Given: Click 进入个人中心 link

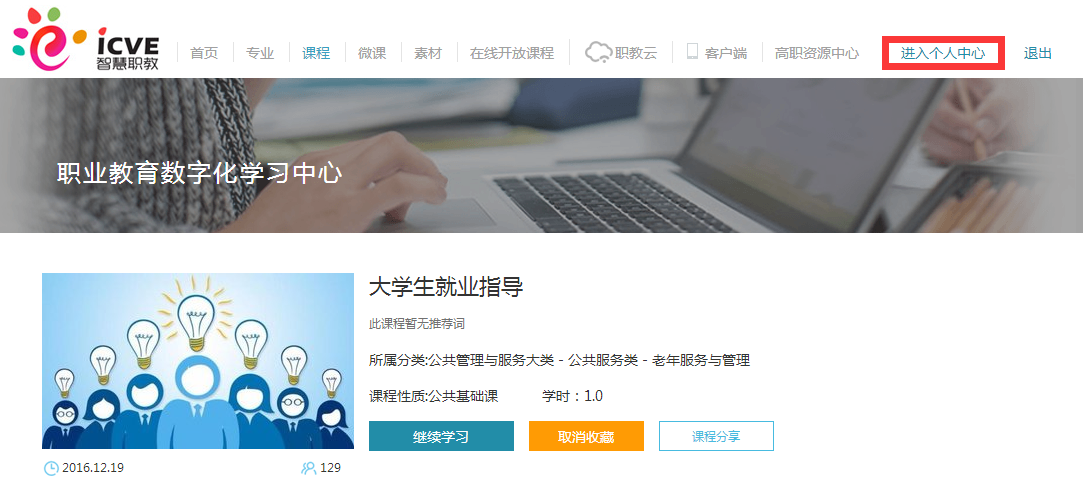Looking at the screenshot, I should tap(943, 53).
